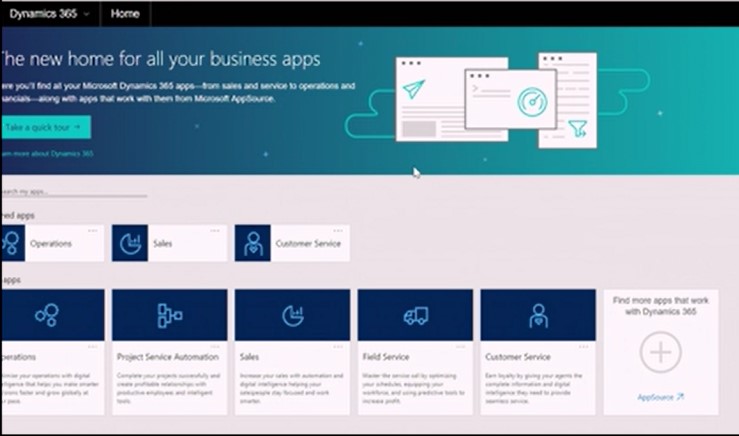Click the Operations icon in my apps
The image size is (739, 436).
(46, 316)
